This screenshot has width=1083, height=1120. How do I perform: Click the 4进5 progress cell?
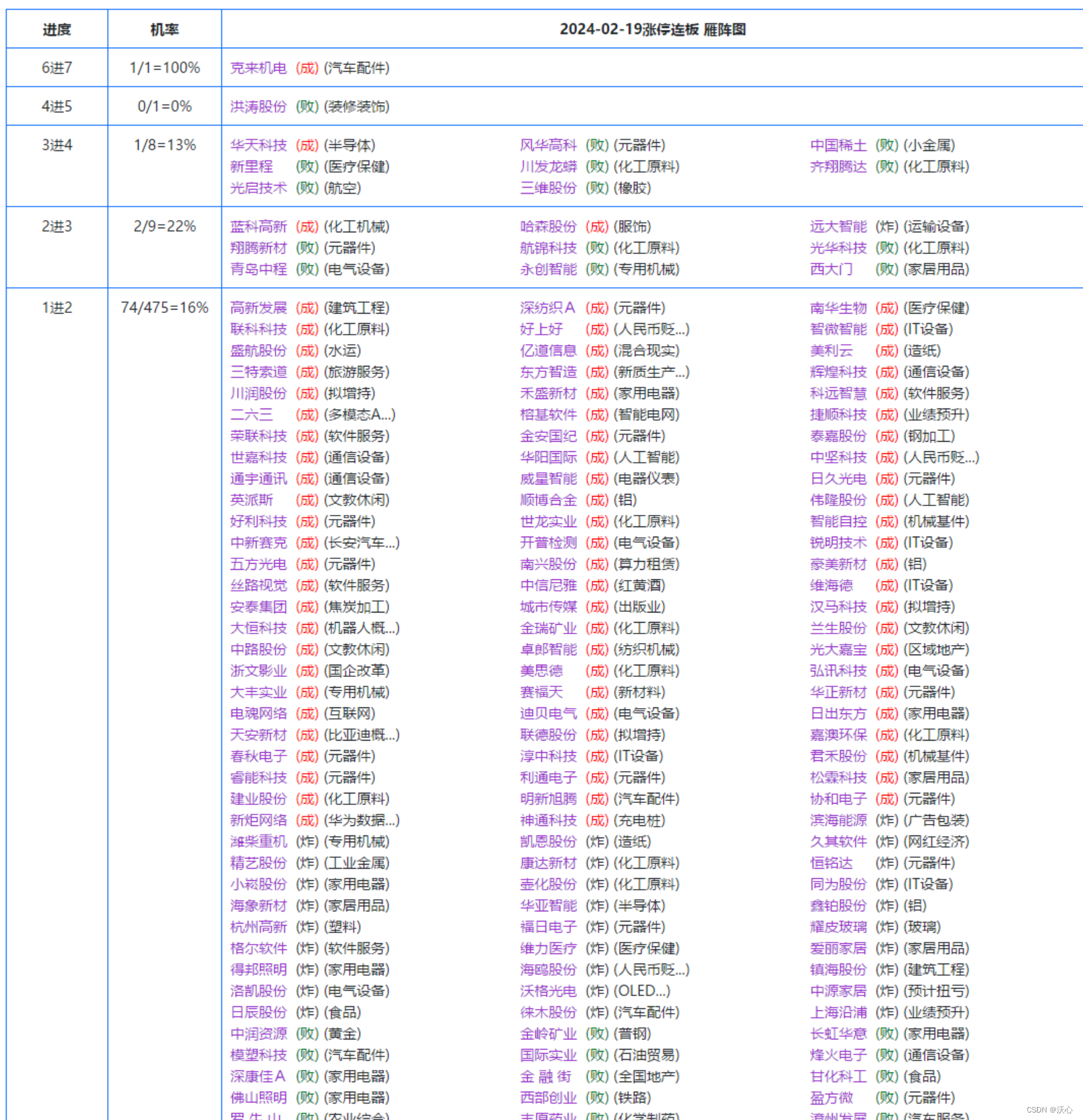[57, 106]
